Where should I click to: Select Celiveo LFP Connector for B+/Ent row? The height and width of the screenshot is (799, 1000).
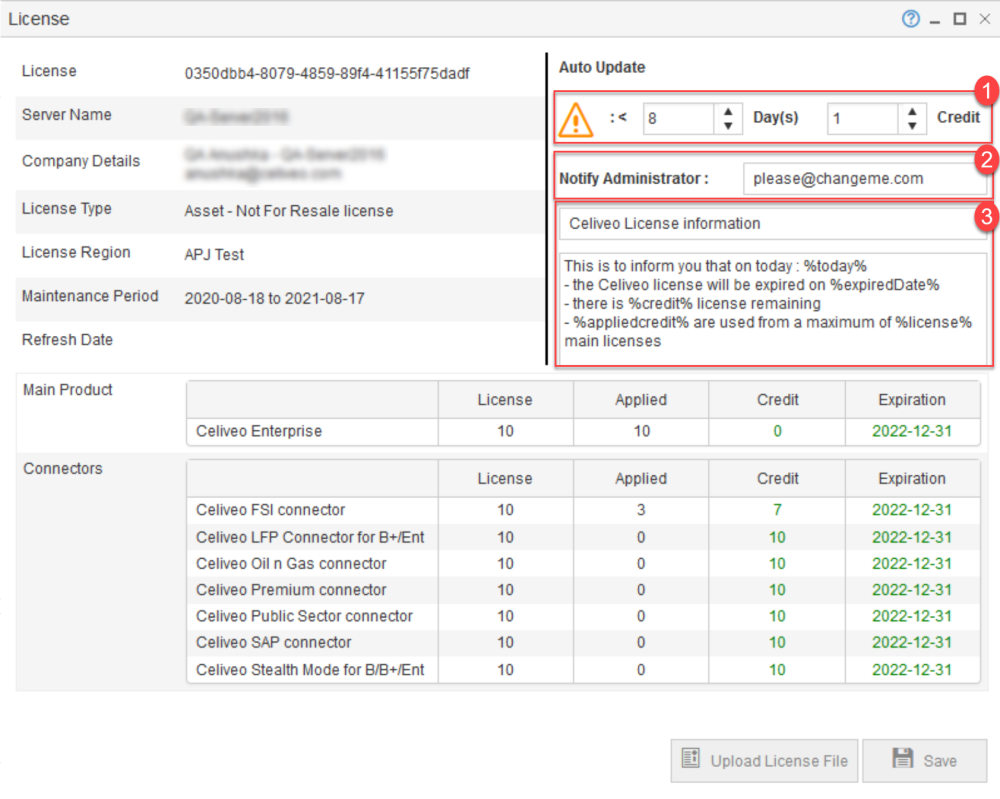(x=583, y=538)
